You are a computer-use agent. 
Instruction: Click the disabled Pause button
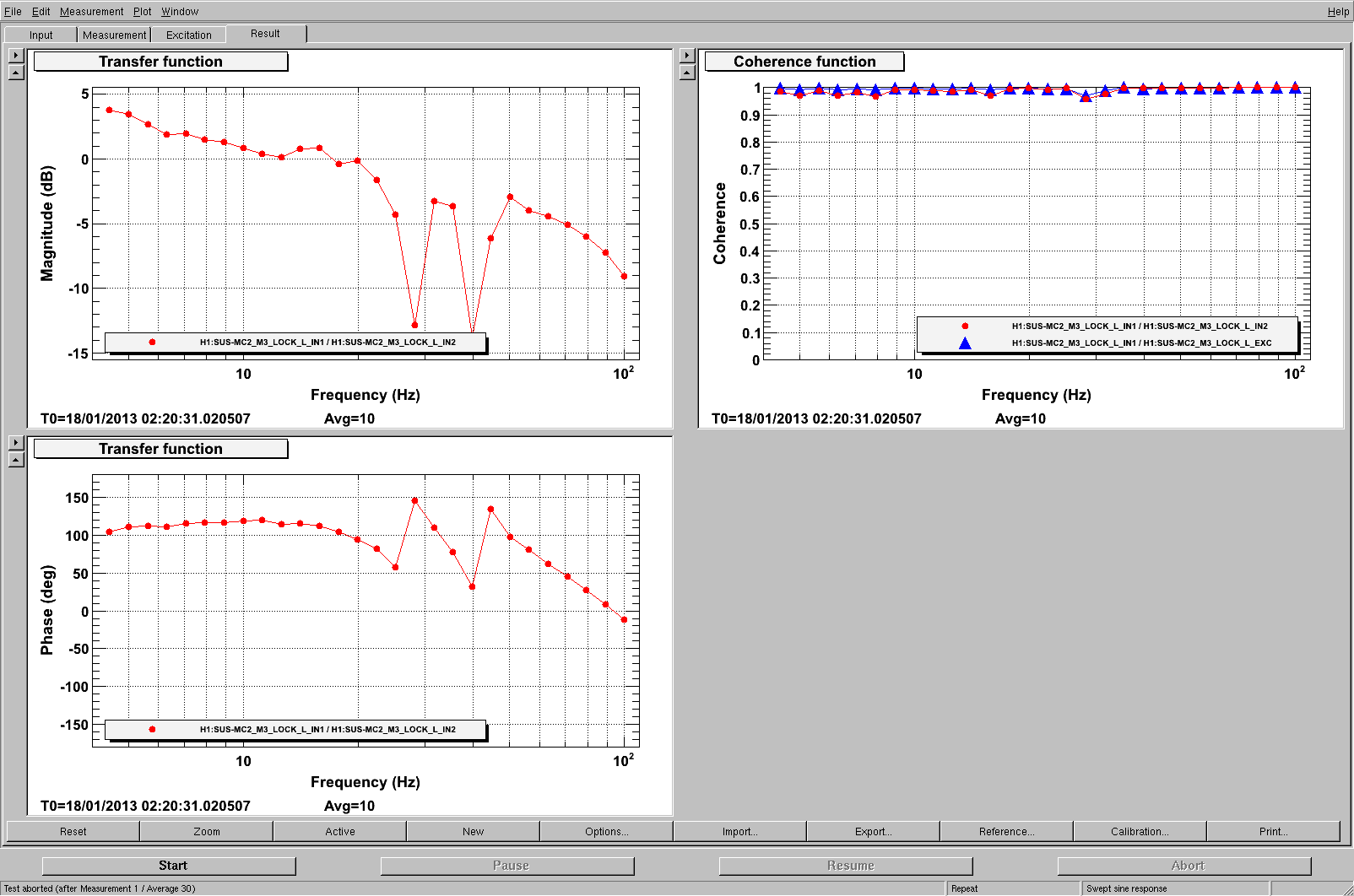click(x=507, y=866)
